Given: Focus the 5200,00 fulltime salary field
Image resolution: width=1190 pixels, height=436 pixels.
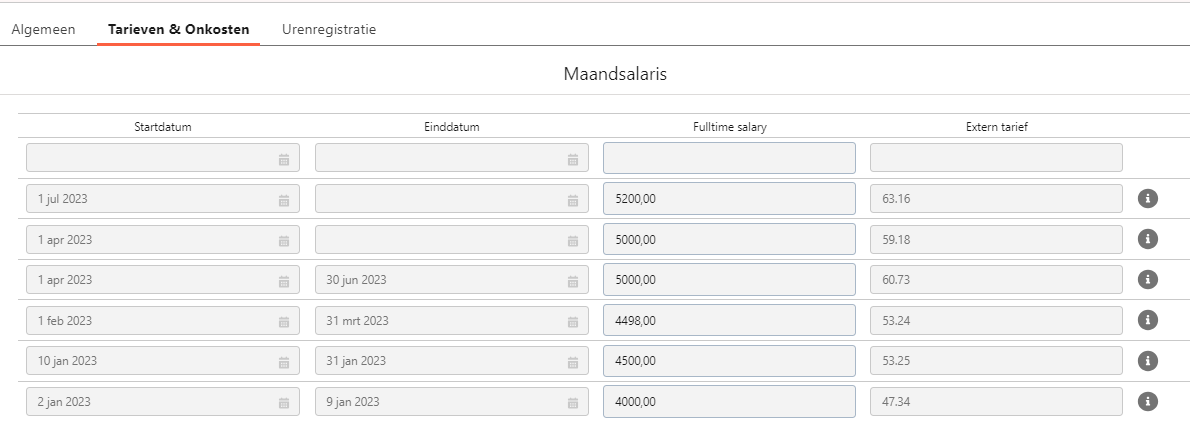Looking at the screenshot, I should 729,198.
